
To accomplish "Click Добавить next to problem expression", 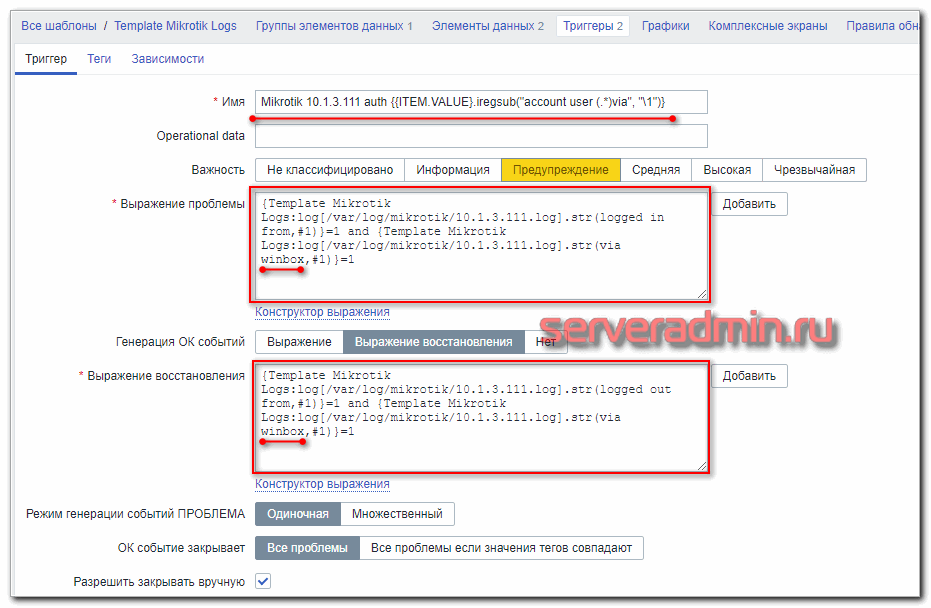I will (x=749, y=204).
